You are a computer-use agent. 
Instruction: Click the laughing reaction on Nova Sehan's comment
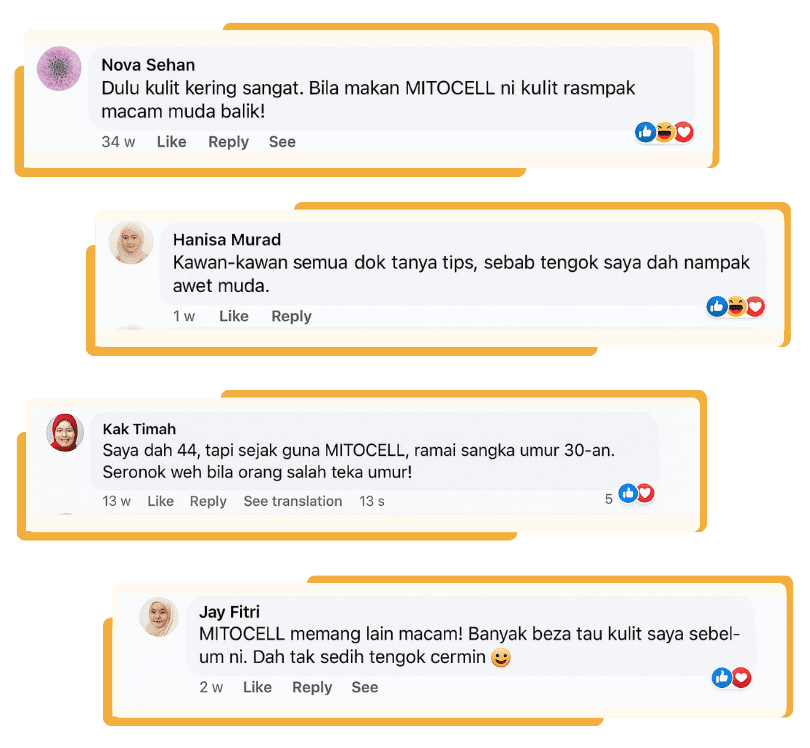pos(665,132)
